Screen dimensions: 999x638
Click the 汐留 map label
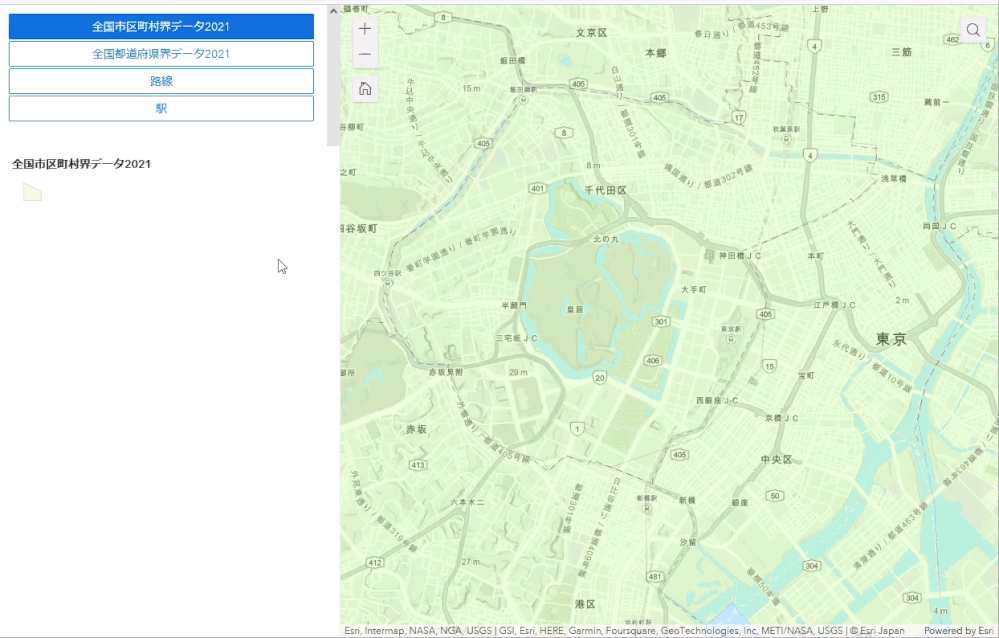pos(687,542)
